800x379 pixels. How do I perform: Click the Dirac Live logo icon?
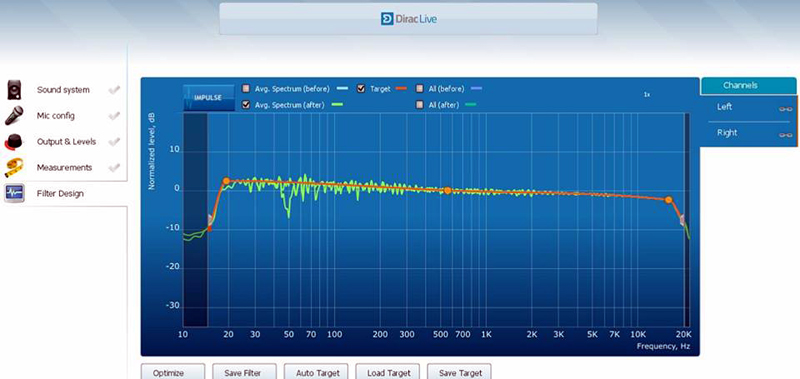tap(387, 19)
